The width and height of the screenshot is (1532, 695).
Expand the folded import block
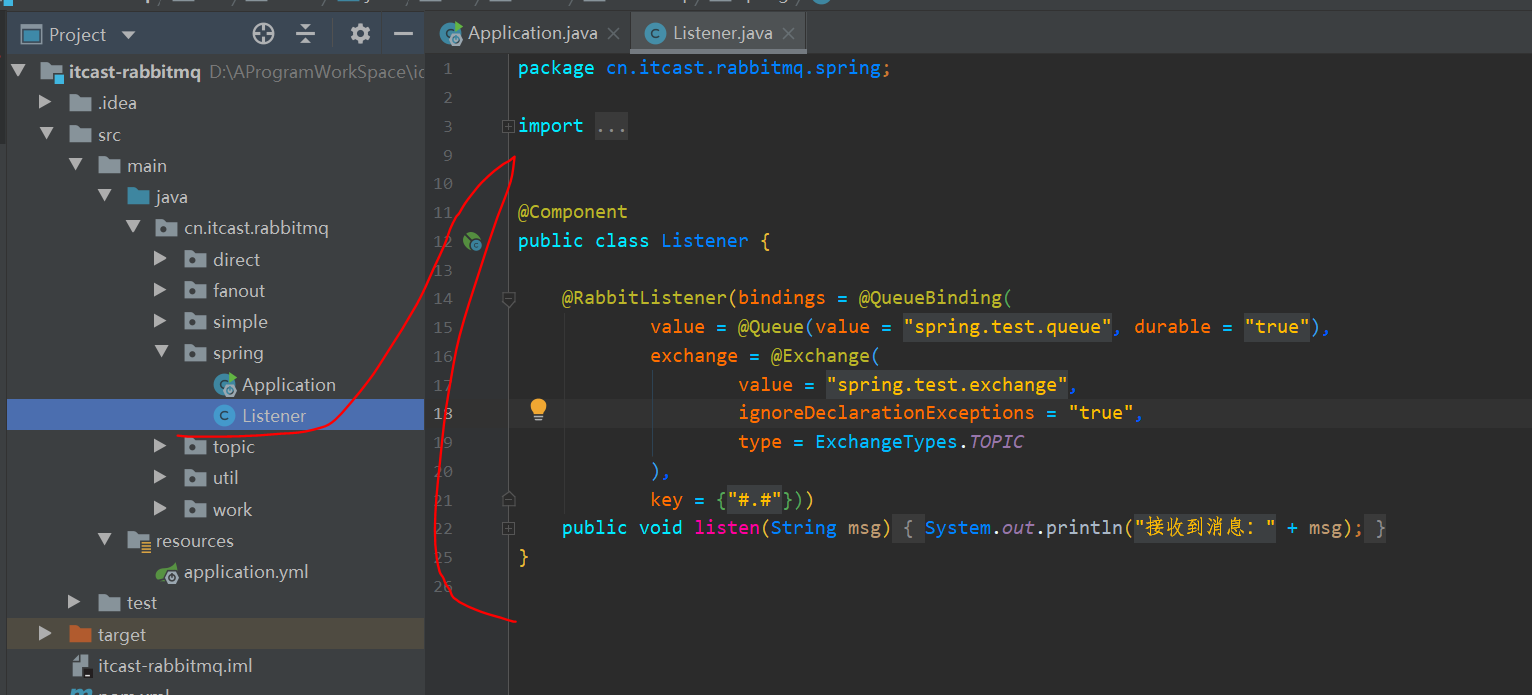coord(508,126)
